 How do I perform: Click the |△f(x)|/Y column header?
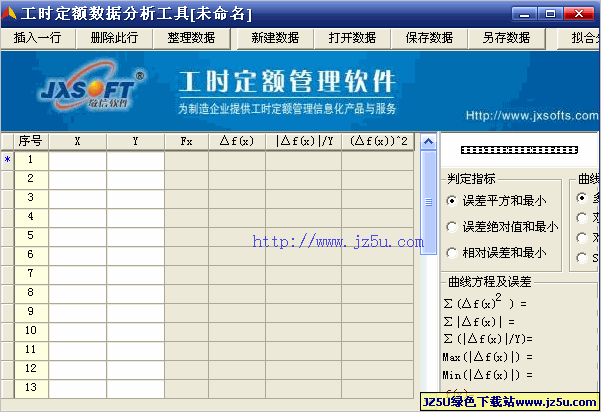(303, 141)
